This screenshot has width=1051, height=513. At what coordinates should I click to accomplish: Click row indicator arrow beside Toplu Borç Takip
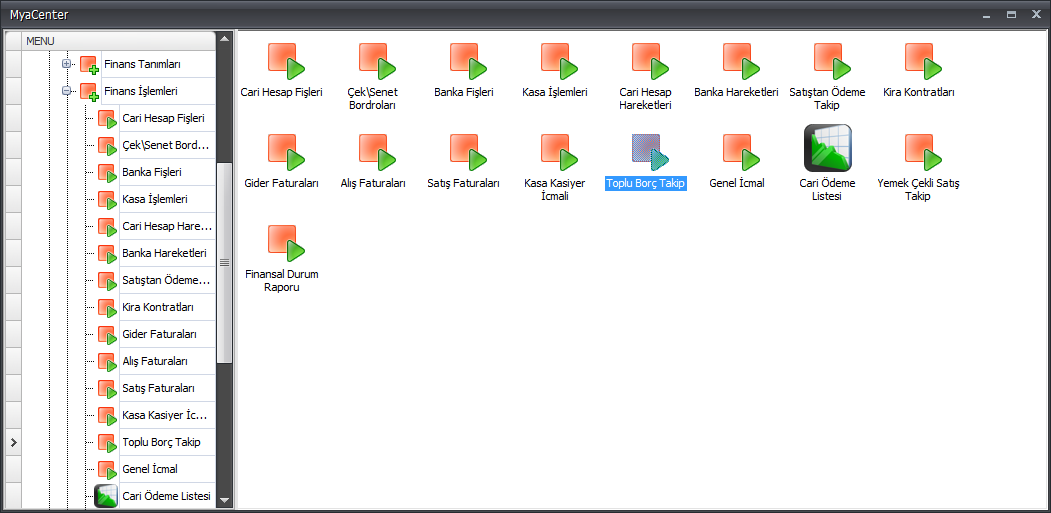click(13, 443)
